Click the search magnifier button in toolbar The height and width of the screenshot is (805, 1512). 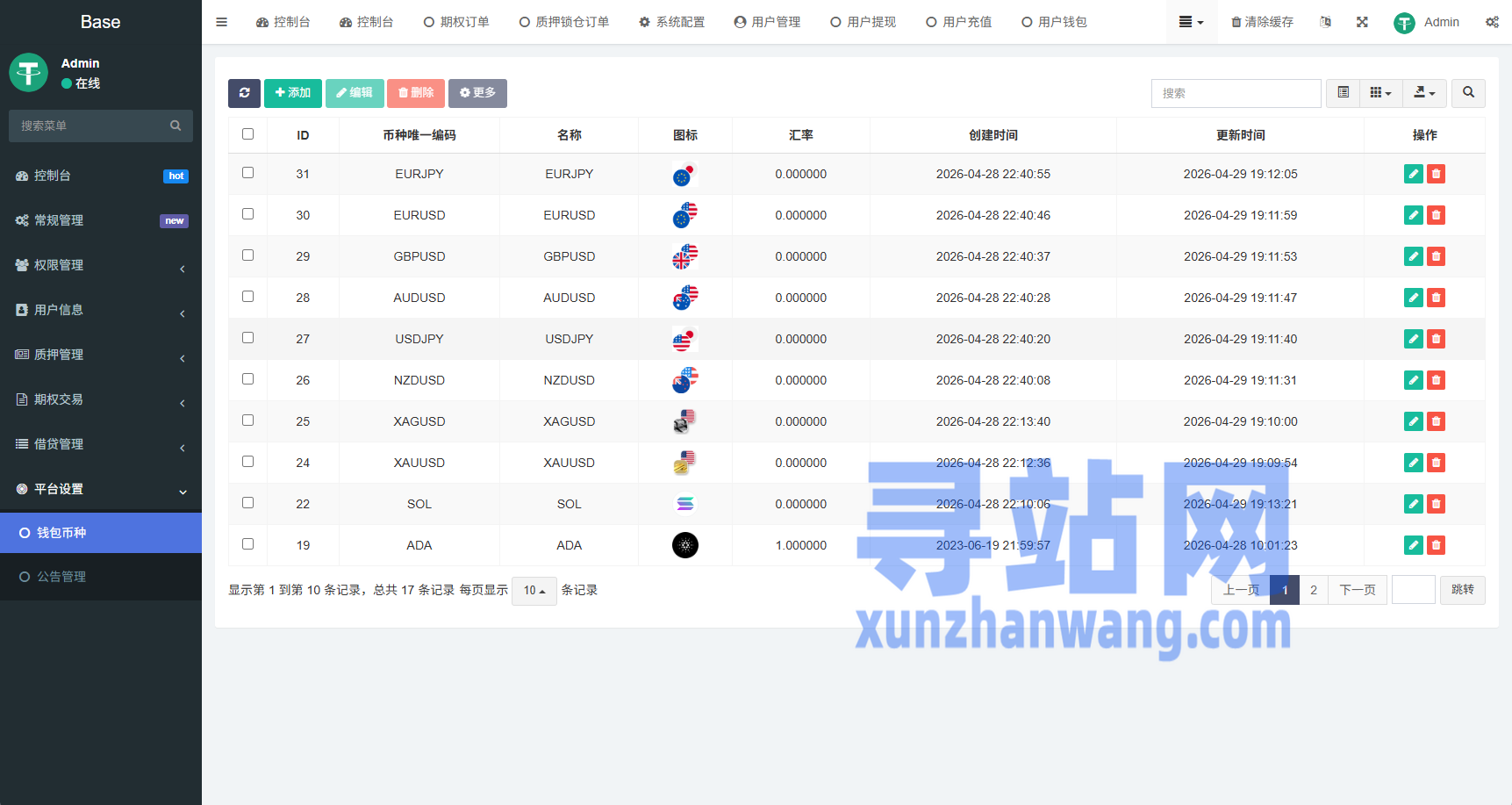[1468, 93]
